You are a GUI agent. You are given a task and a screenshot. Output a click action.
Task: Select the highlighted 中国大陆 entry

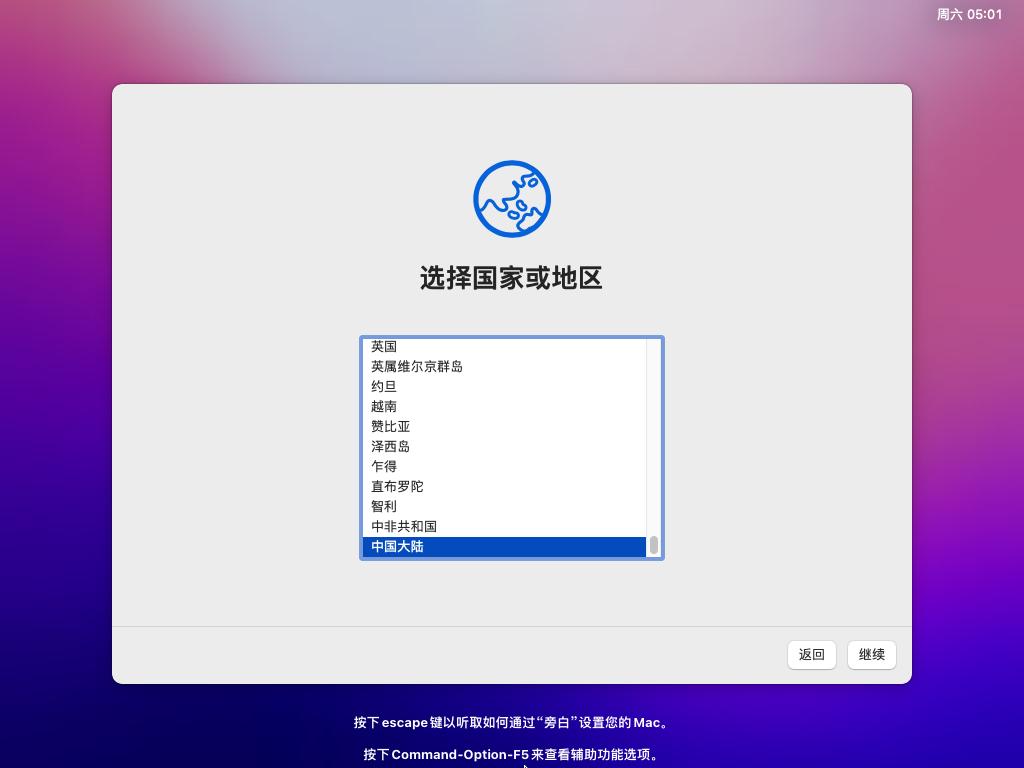(x=397, y=547)
